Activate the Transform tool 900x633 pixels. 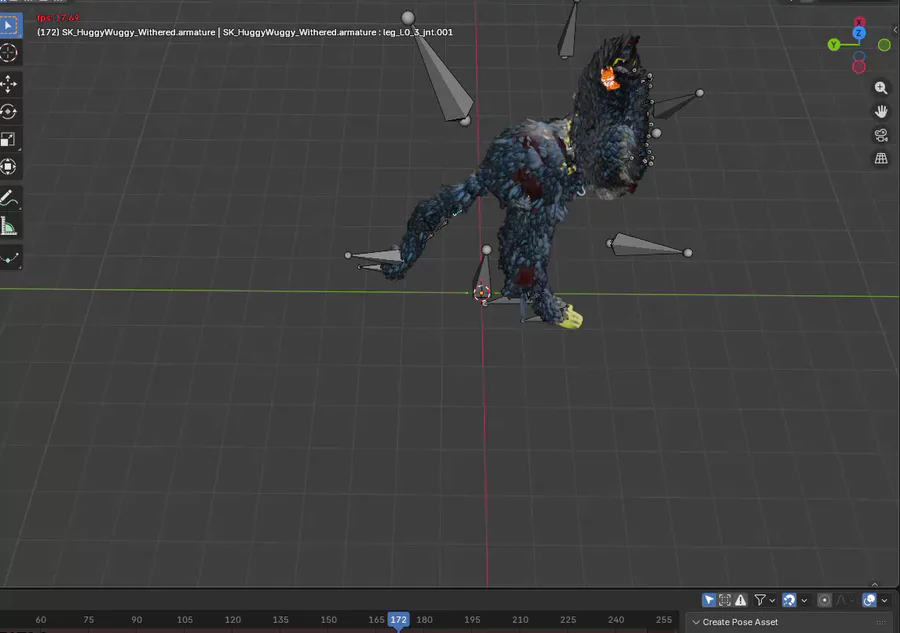9,167
